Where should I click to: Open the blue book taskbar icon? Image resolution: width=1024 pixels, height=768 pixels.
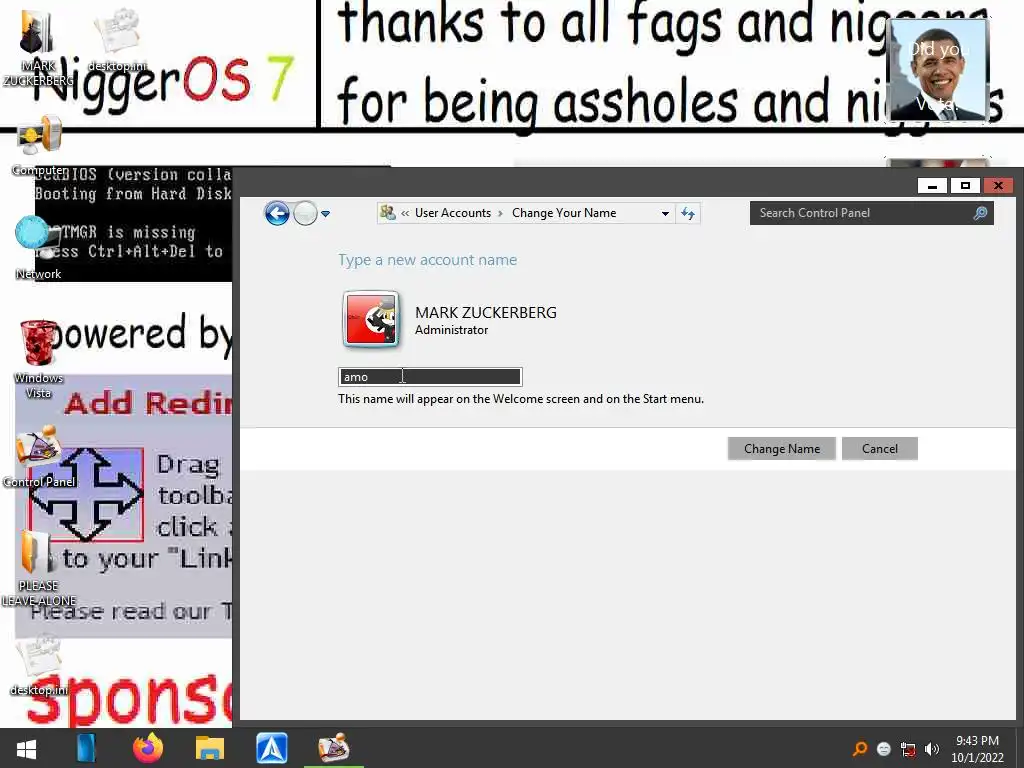click(86, 748)
